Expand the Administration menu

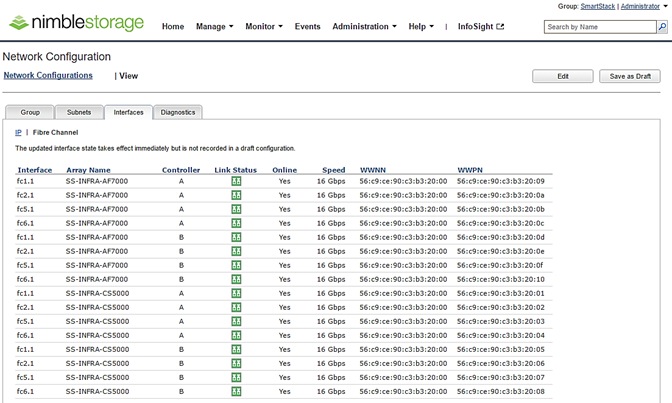364,27
